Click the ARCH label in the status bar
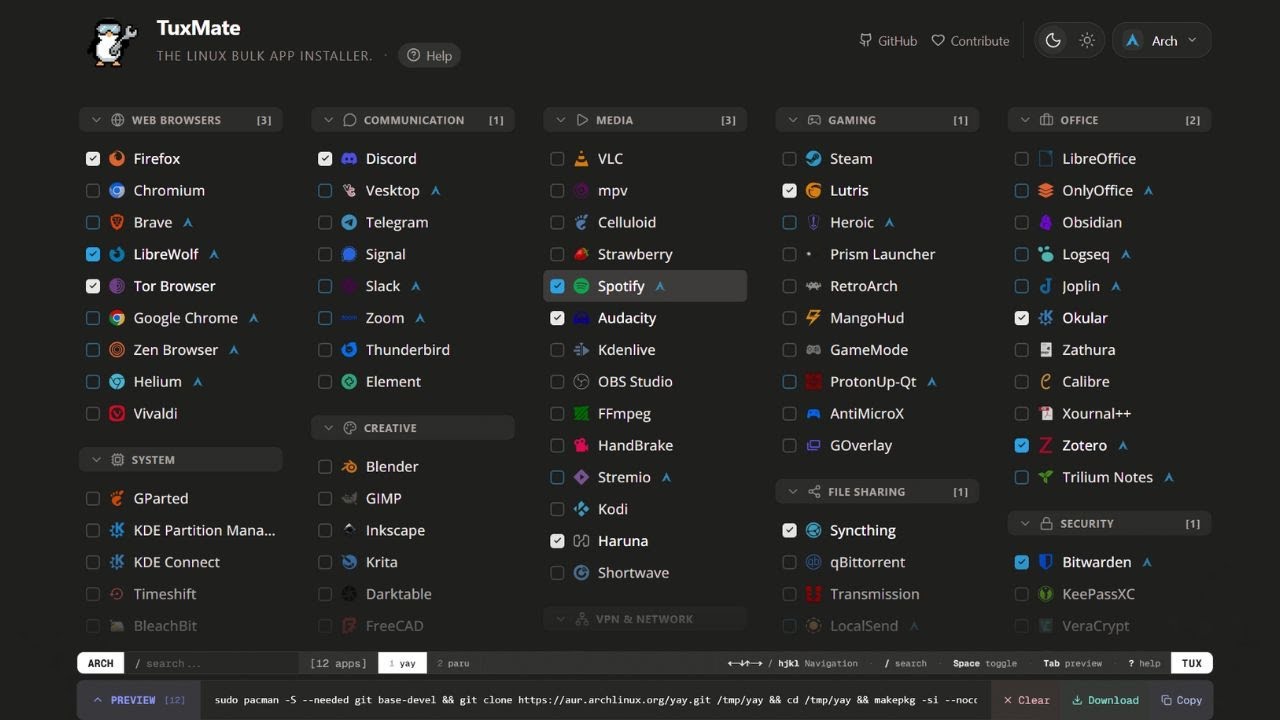 click(x=101, y=663)
